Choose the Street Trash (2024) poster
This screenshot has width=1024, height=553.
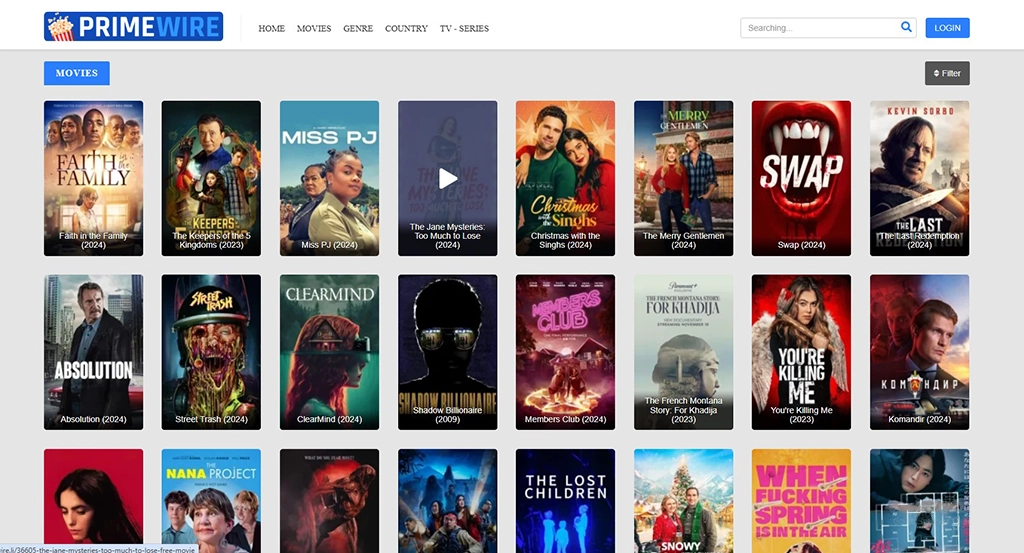(211, 345)
